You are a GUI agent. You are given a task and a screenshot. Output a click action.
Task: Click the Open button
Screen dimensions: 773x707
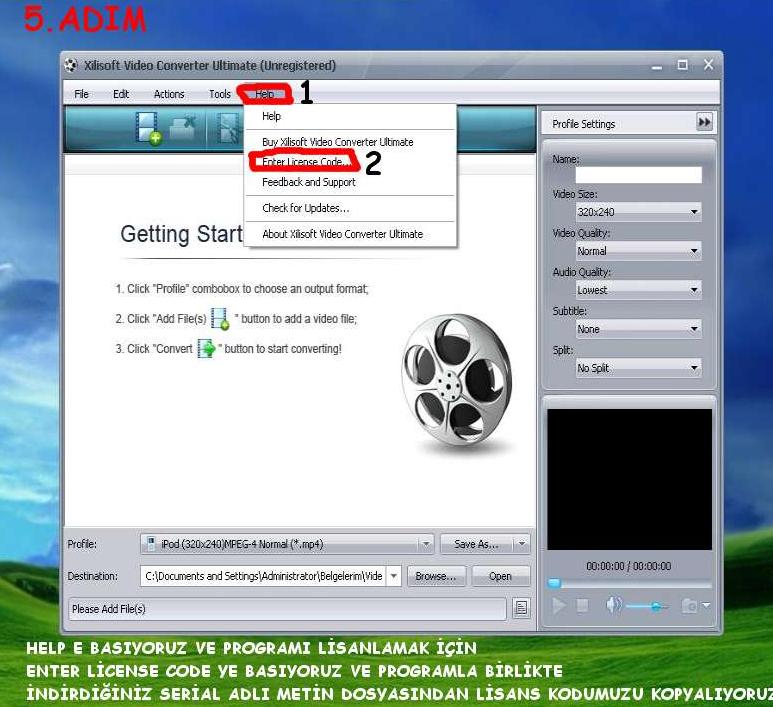pos(500,576)
